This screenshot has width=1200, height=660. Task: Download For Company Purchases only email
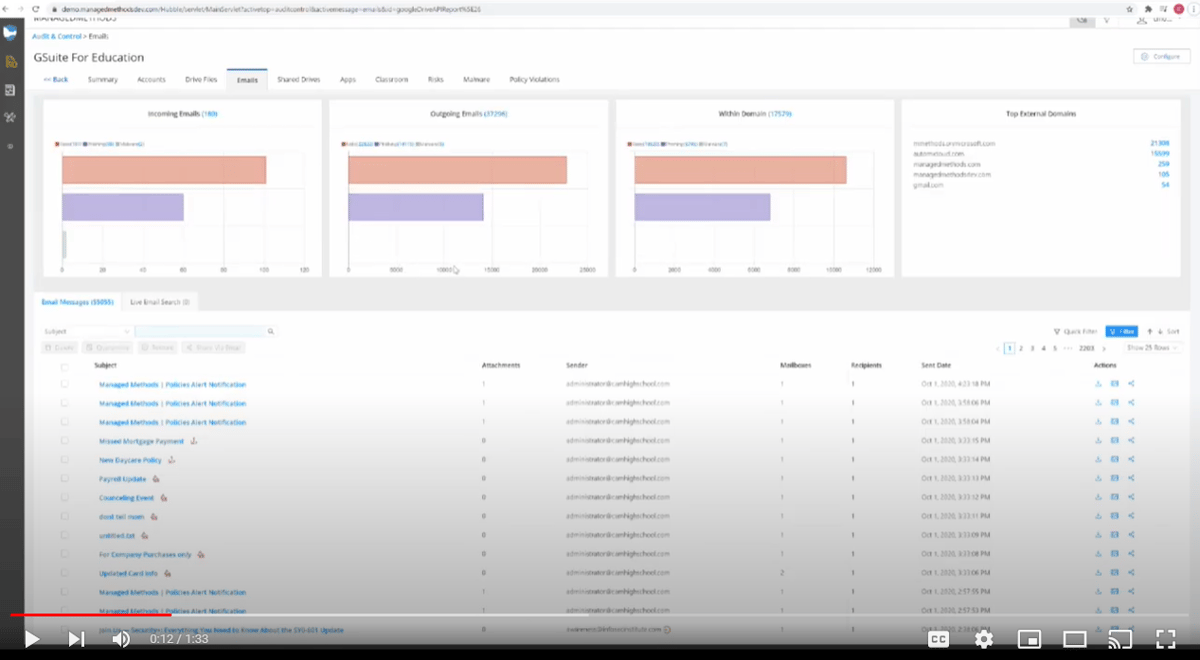1098,554
